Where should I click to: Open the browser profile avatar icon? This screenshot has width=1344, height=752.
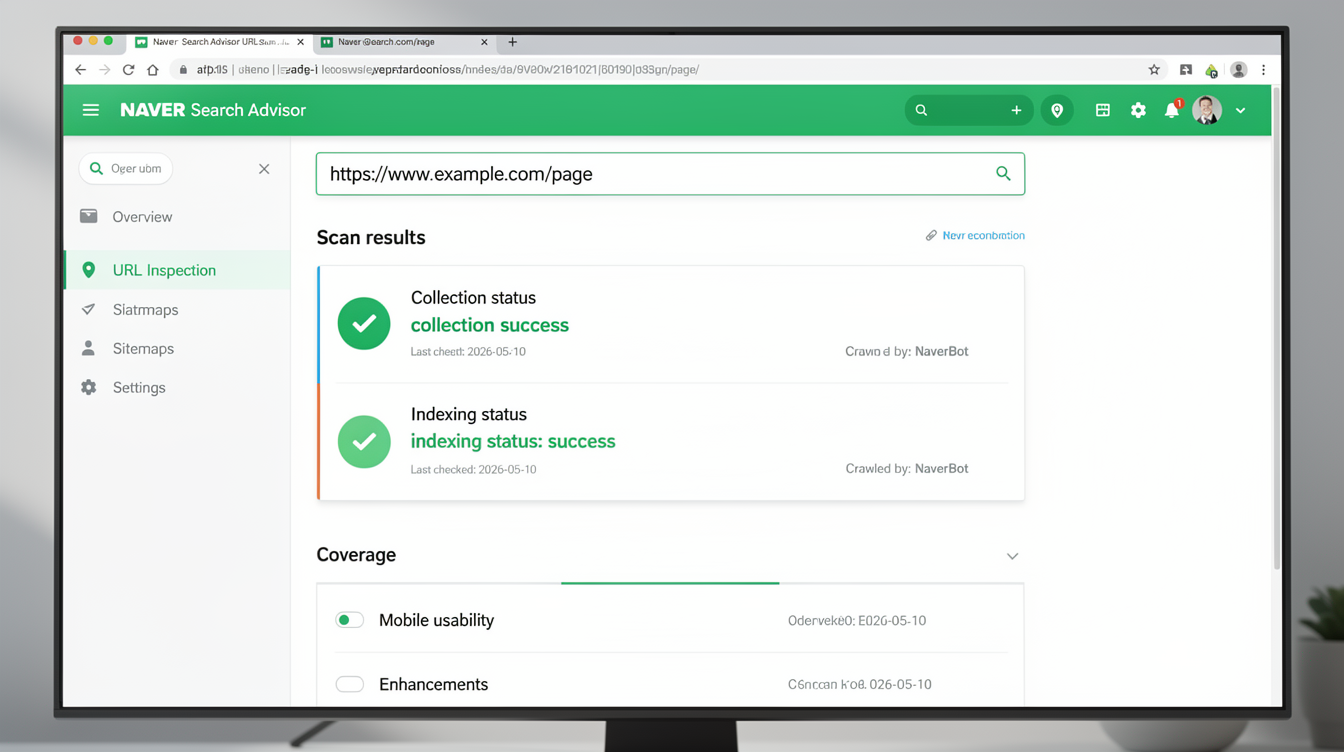tap(1239, 70)
